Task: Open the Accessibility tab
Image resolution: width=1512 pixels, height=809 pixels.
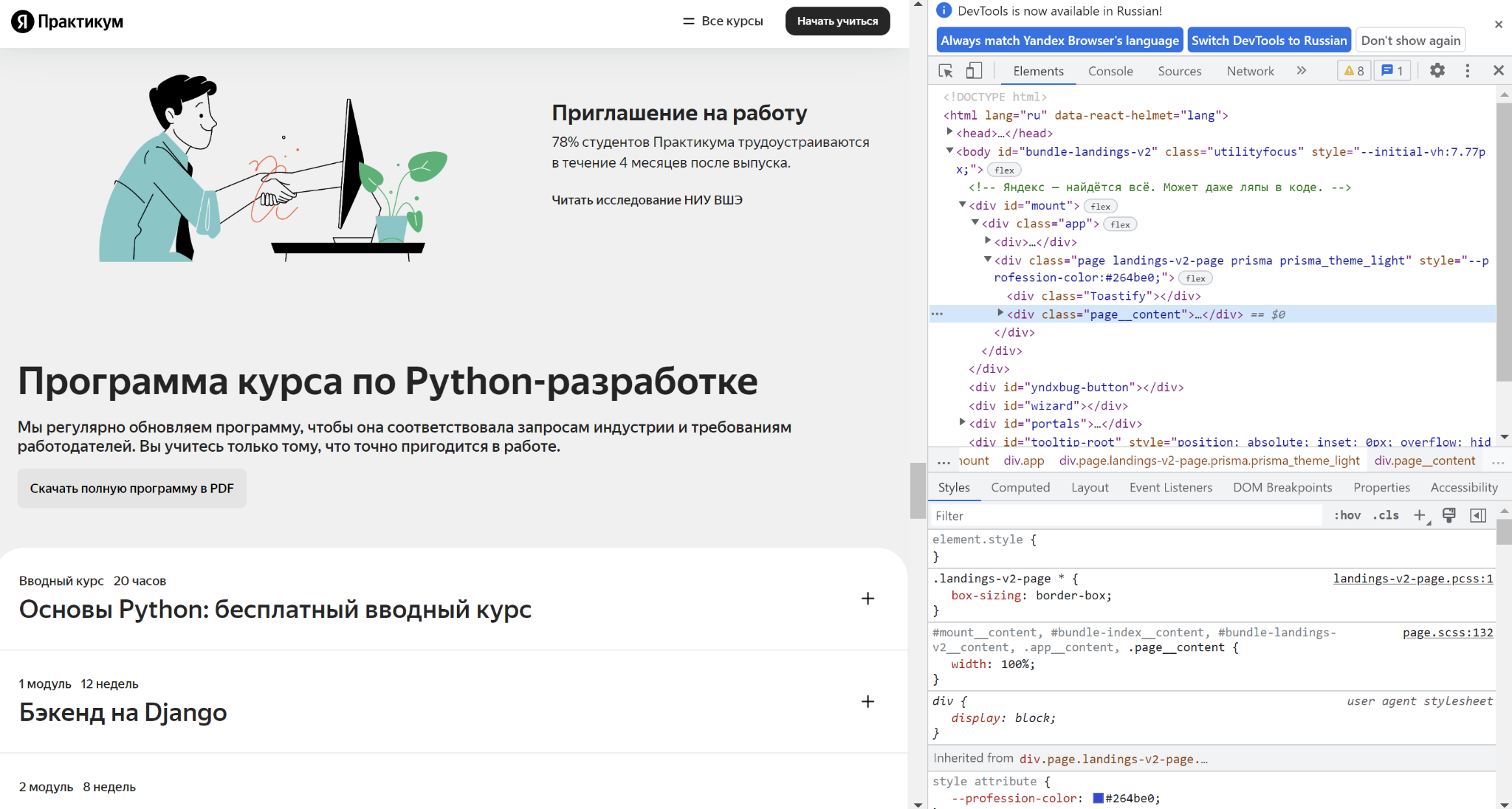Action: [1464, 487]
